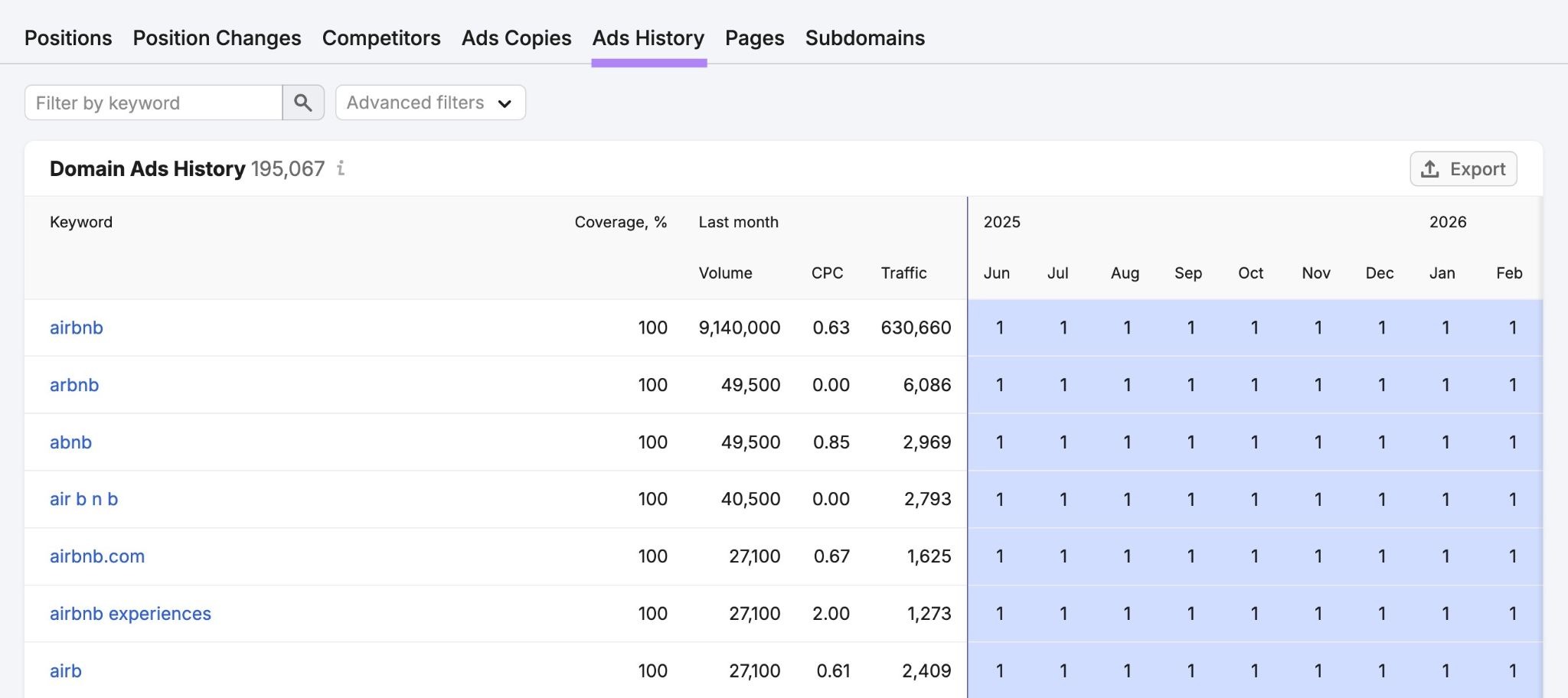The width and height of the screenshot is (1568, 698).
Task: Click the Aug month column header
Action: pyautogui.click(x=1125, y=273)
